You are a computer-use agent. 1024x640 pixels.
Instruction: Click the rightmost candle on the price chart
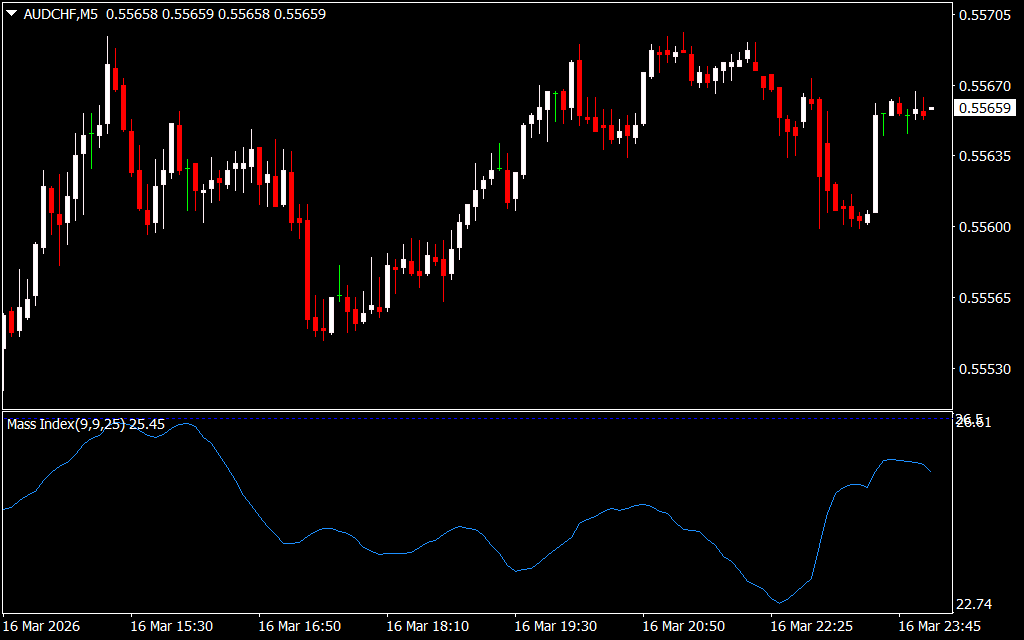(x=931, y=108)
